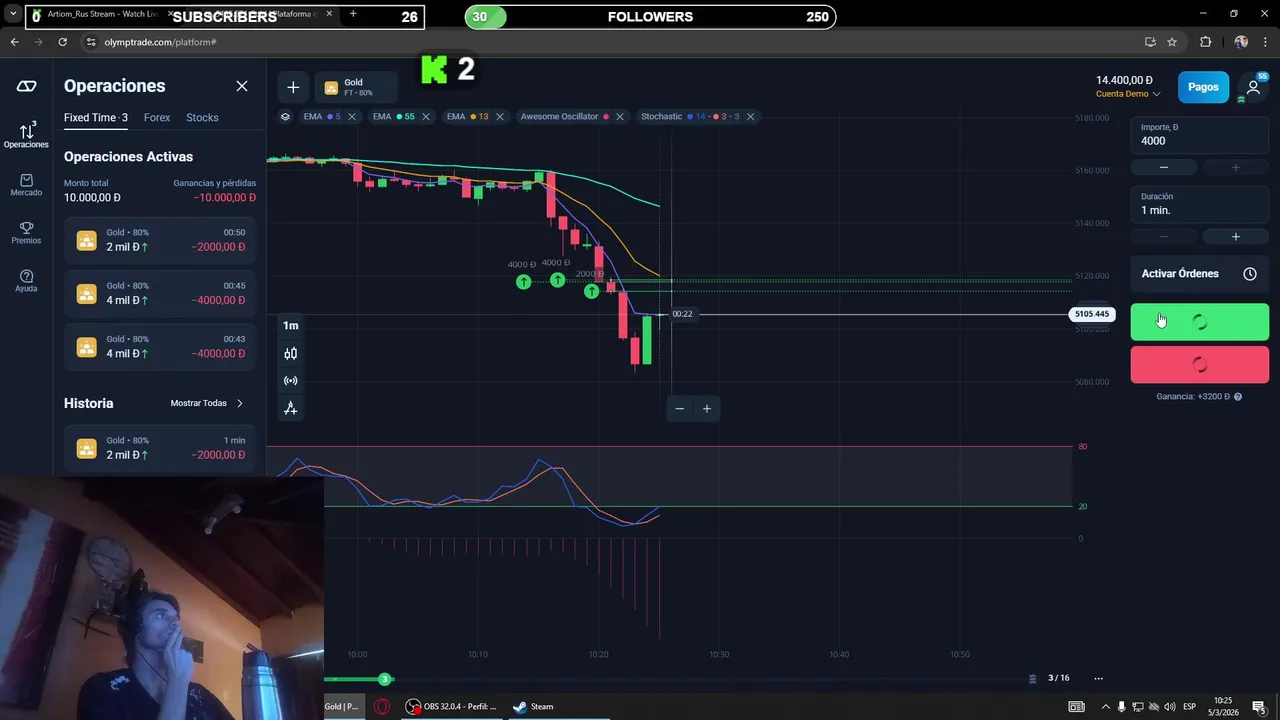Viewport: 1280px width, 720px height.
Task: Remove the EMA 13 indicator
Action: (499, 116)
